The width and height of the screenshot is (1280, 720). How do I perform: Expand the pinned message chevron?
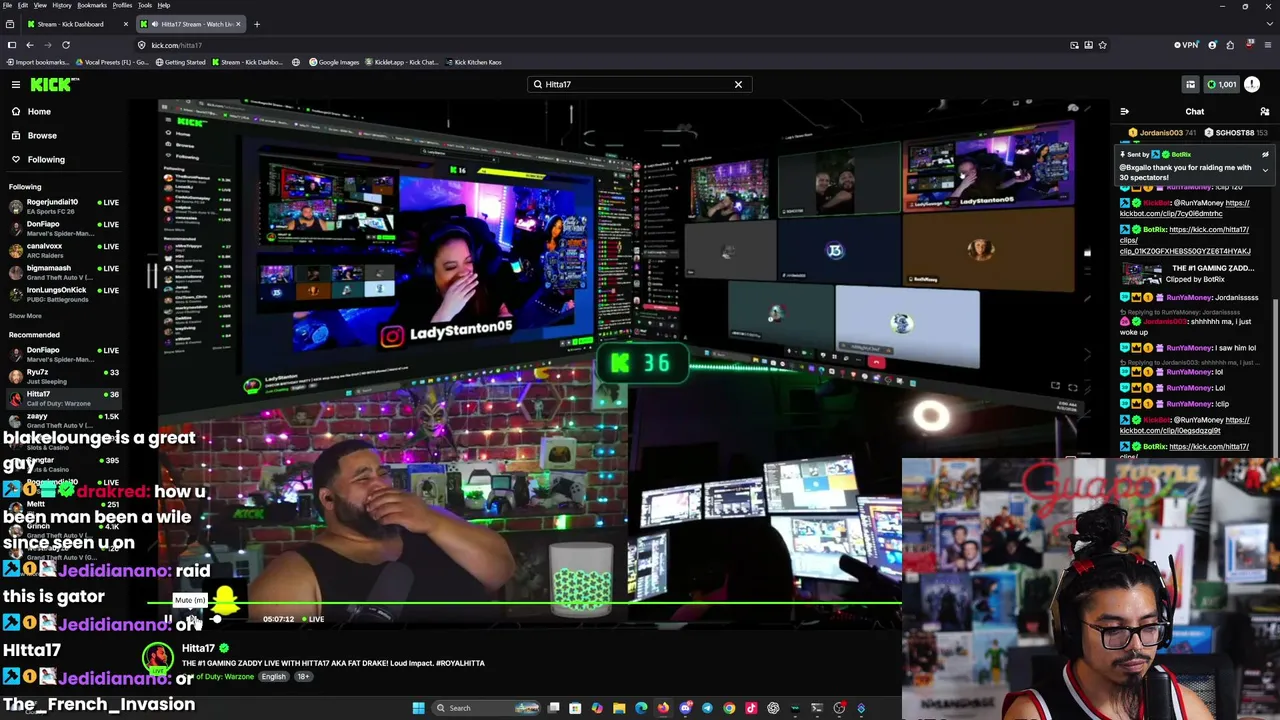click(x=1265, y=170)
